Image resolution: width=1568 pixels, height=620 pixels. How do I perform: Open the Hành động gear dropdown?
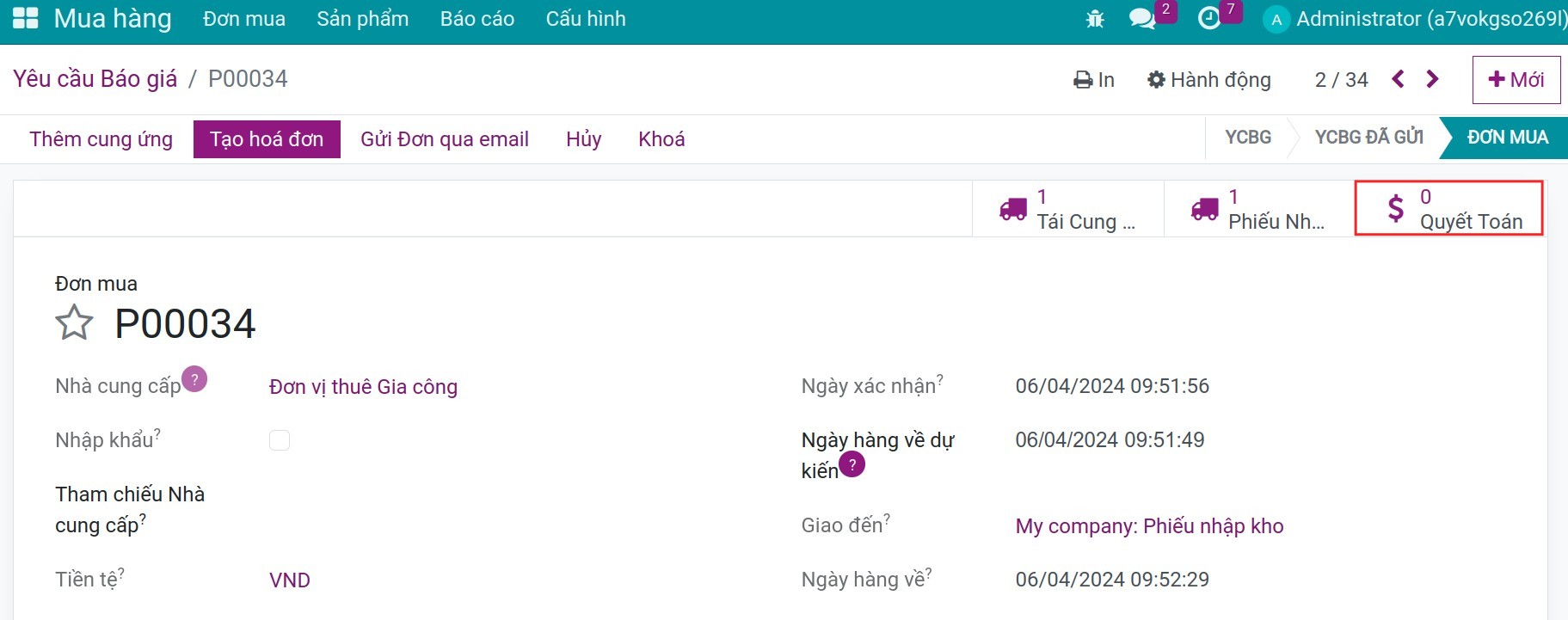1209,80
